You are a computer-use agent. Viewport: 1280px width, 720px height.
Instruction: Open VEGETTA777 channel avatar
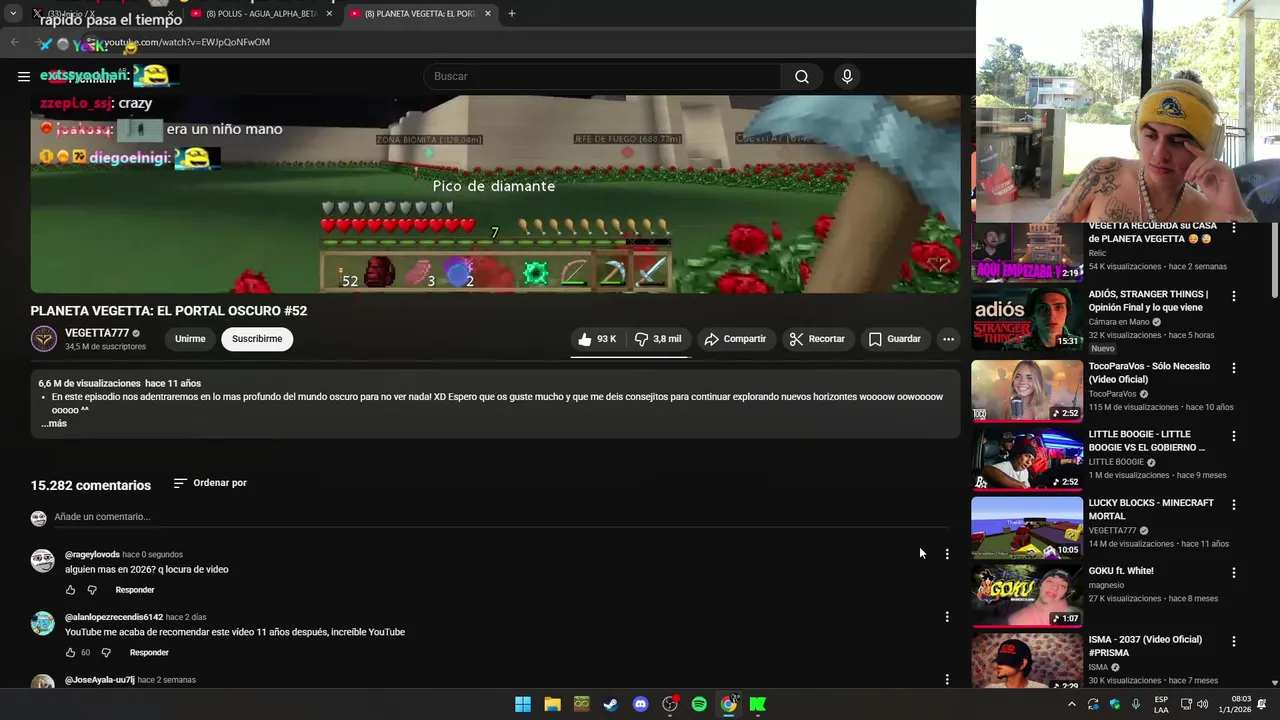43,339
